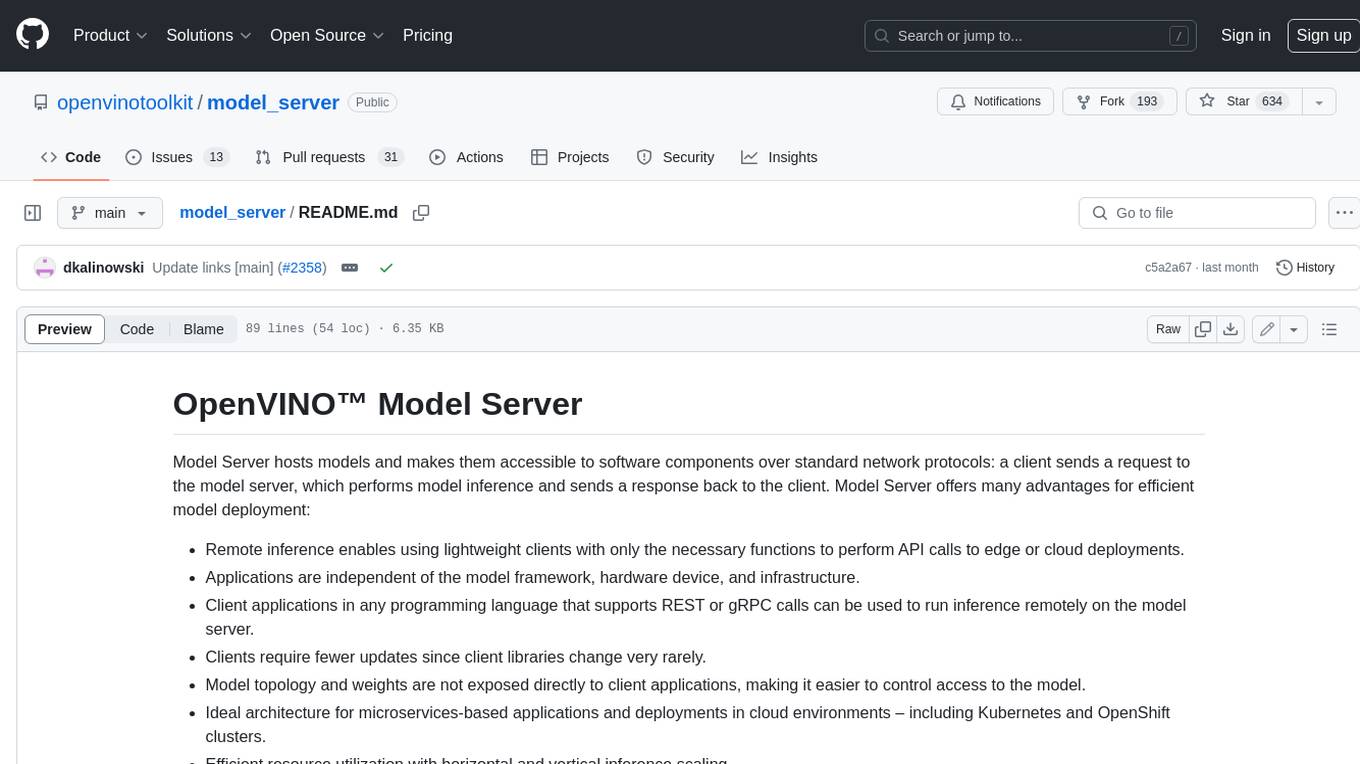Switch to the Projects tab
This screenshot has height=764, width=1360.
[x=570, y=157]
